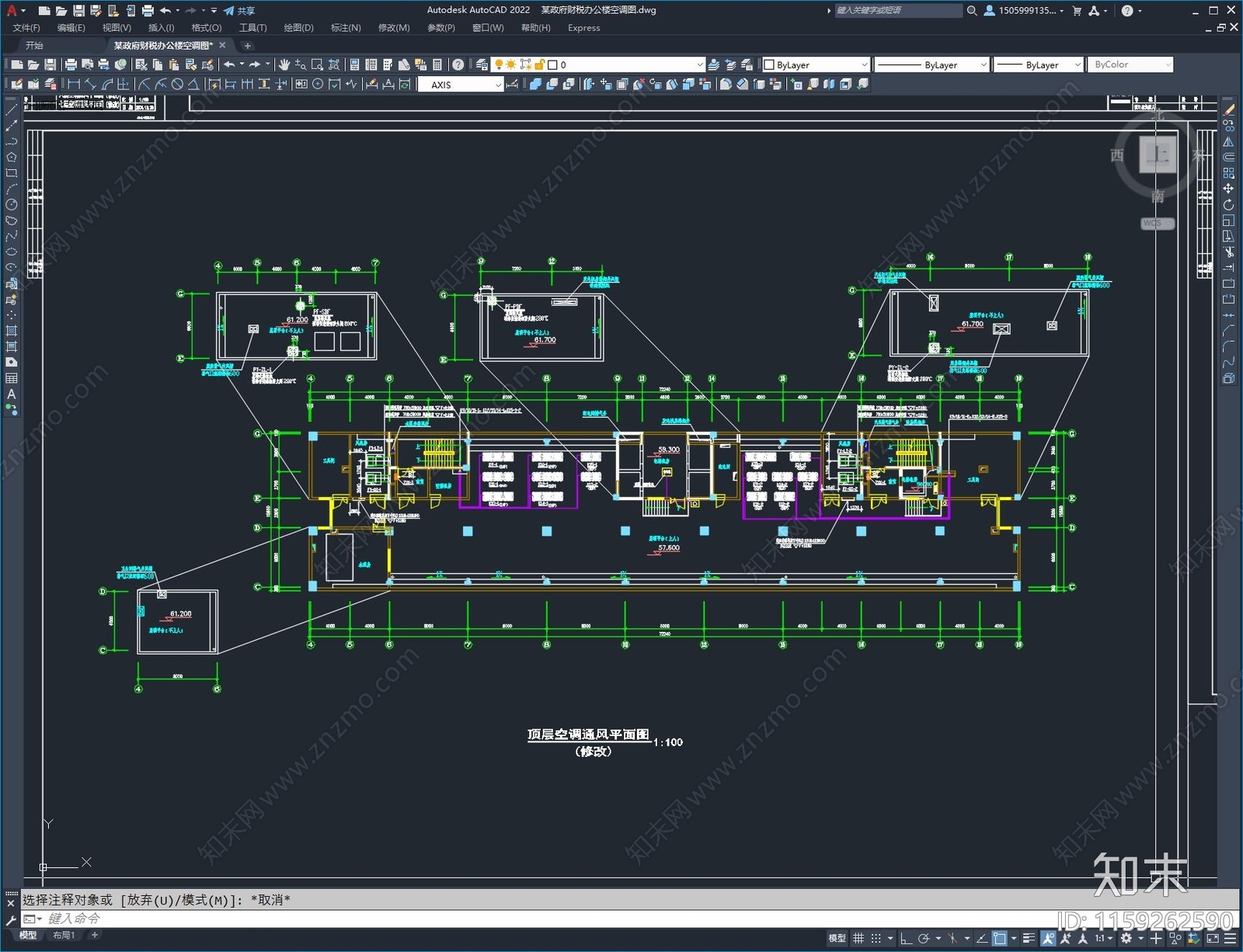1243x952 pixels.
Task: Click the keyword search input field
Action: (897, 11)
